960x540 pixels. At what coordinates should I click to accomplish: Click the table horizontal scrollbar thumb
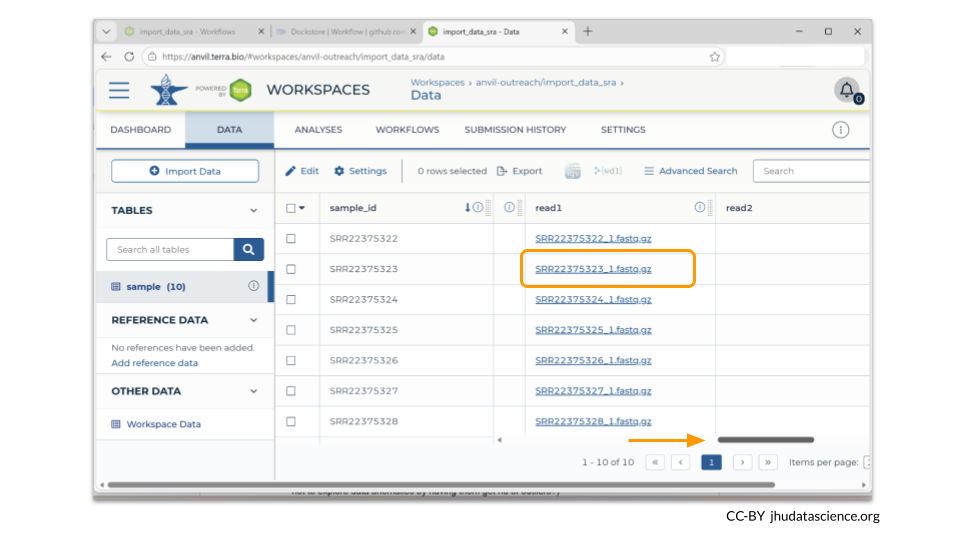point(765,440)
